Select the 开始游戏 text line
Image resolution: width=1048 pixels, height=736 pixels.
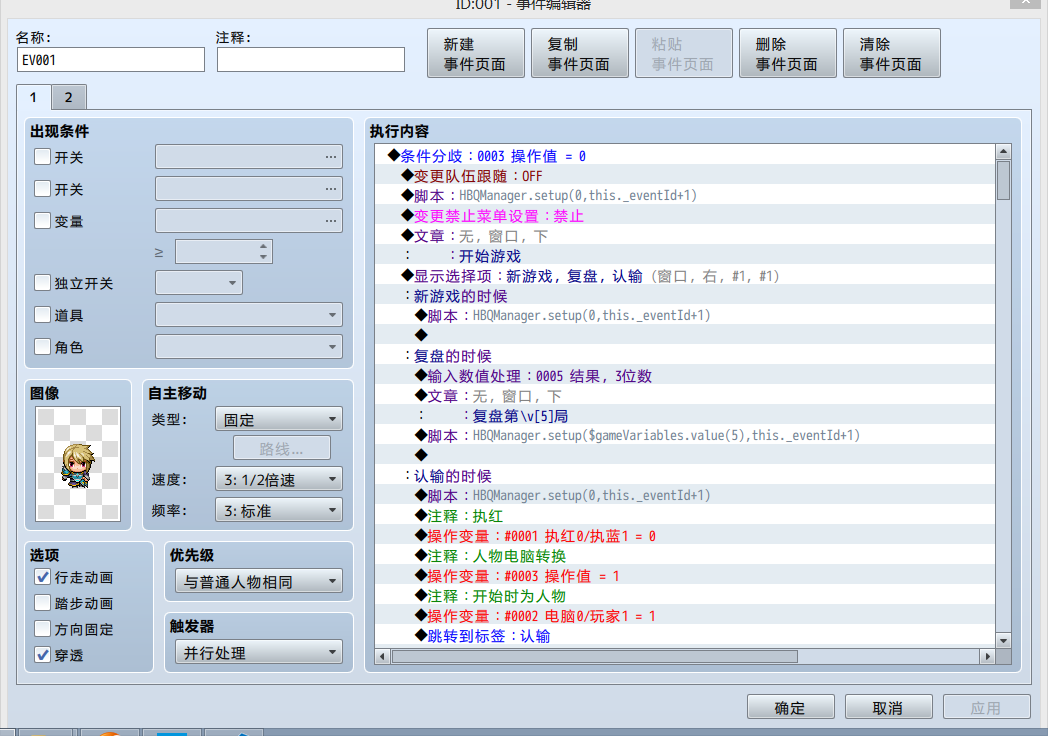[x=685, y=256]
